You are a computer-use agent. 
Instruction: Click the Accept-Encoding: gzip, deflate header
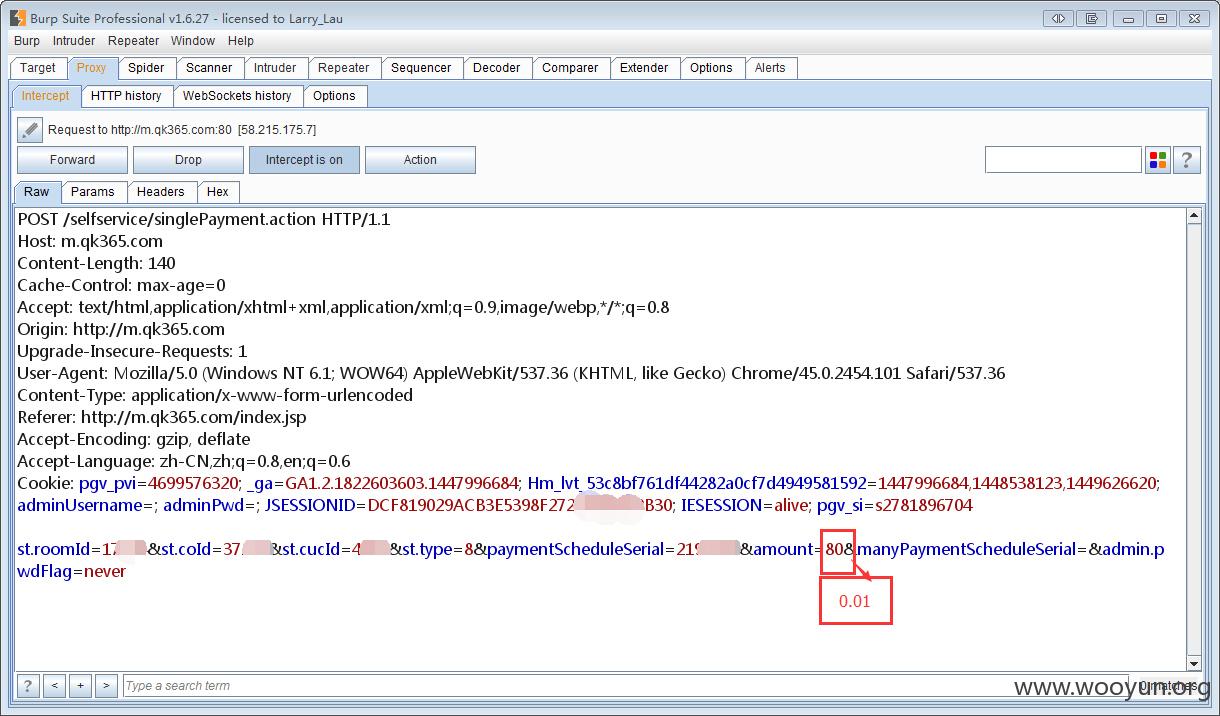tap(134, 439)
